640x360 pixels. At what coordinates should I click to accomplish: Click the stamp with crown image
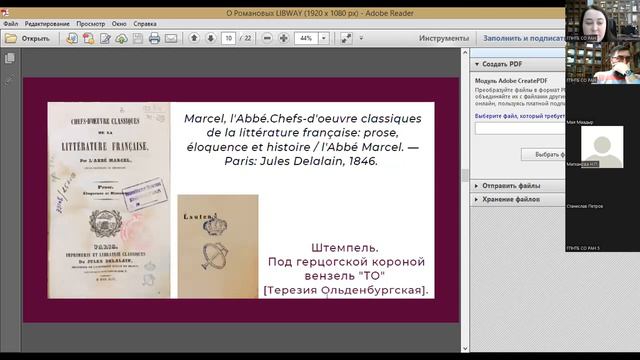click(x=218, y=246)
